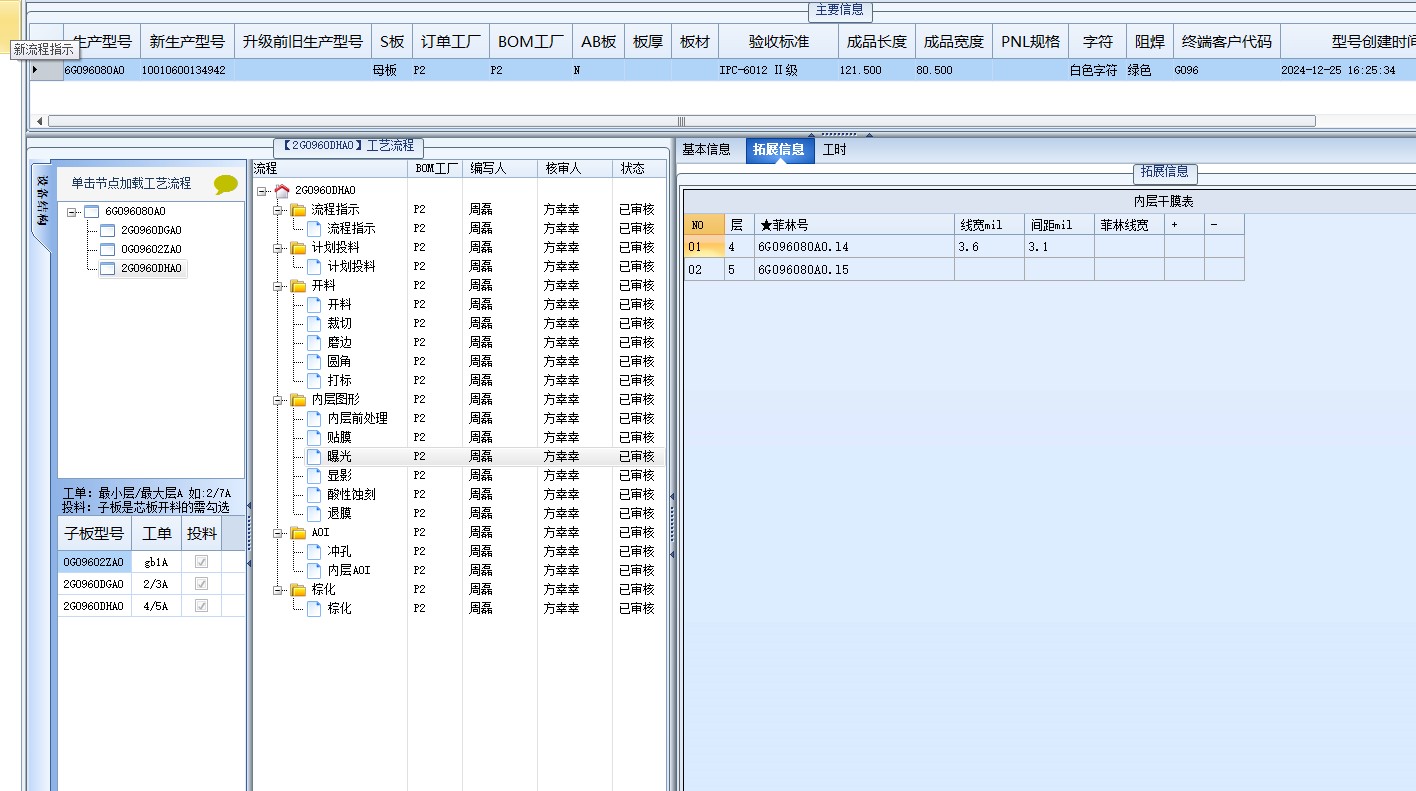Click cell 6G096080A0.14 in film table
Viewport: 1416px width, 791px height.
[855, 247]
